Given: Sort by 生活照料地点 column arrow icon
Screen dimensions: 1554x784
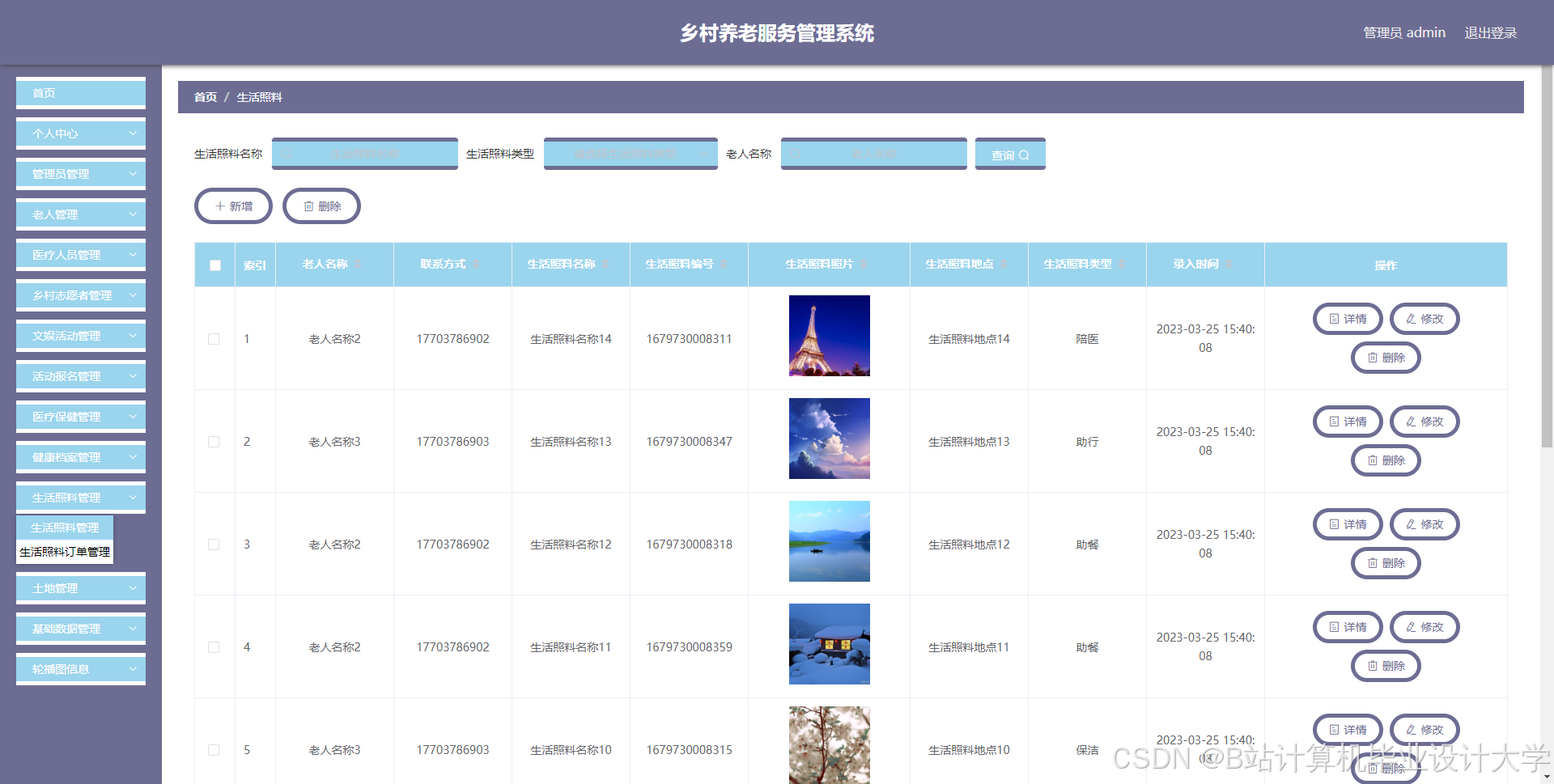Looking at the screenshot, I should [x=1004, y=265].
